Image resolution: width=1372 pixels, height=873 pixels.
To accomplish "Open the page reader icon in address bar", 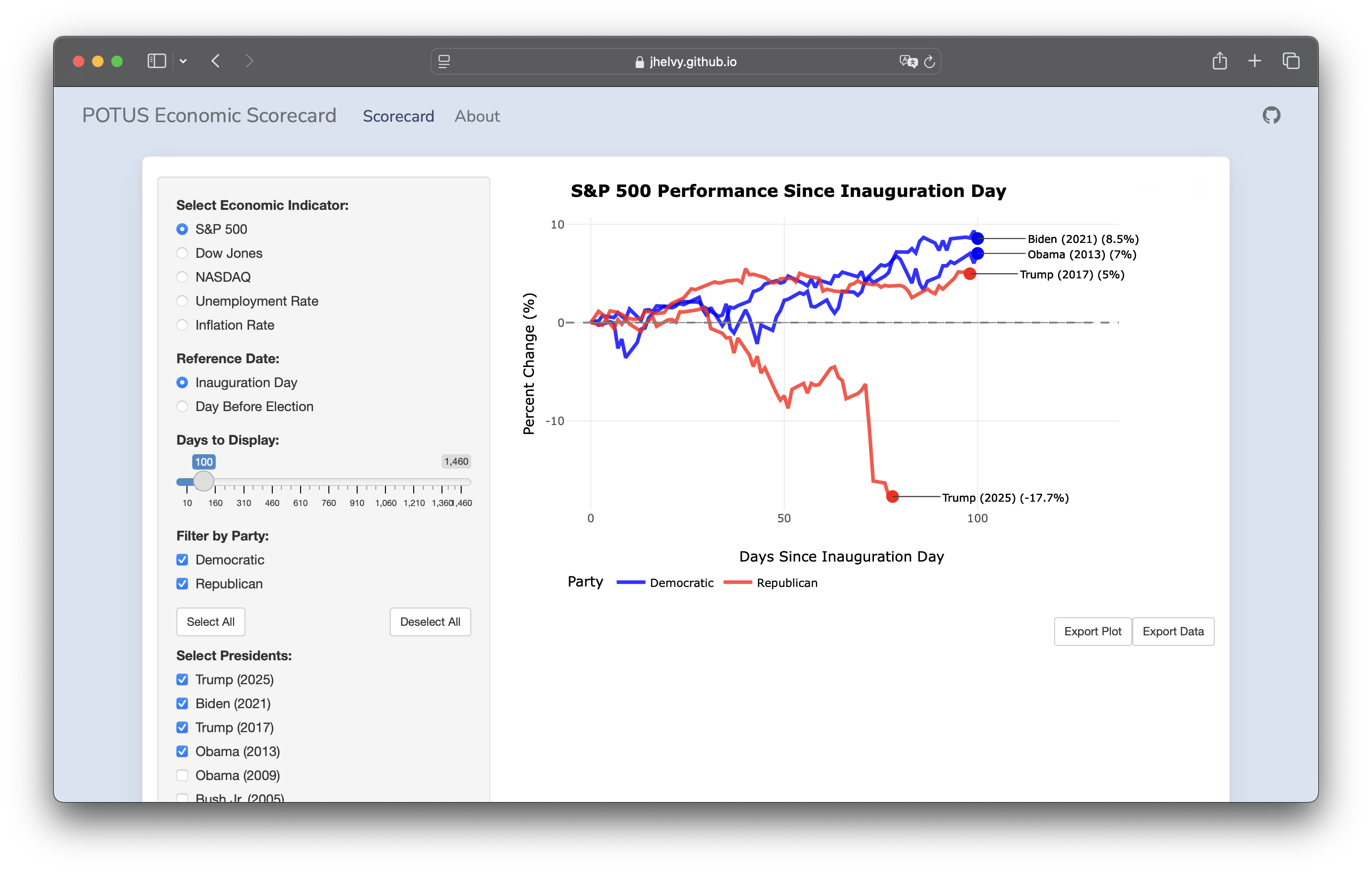I will click(x=444, y=61).
